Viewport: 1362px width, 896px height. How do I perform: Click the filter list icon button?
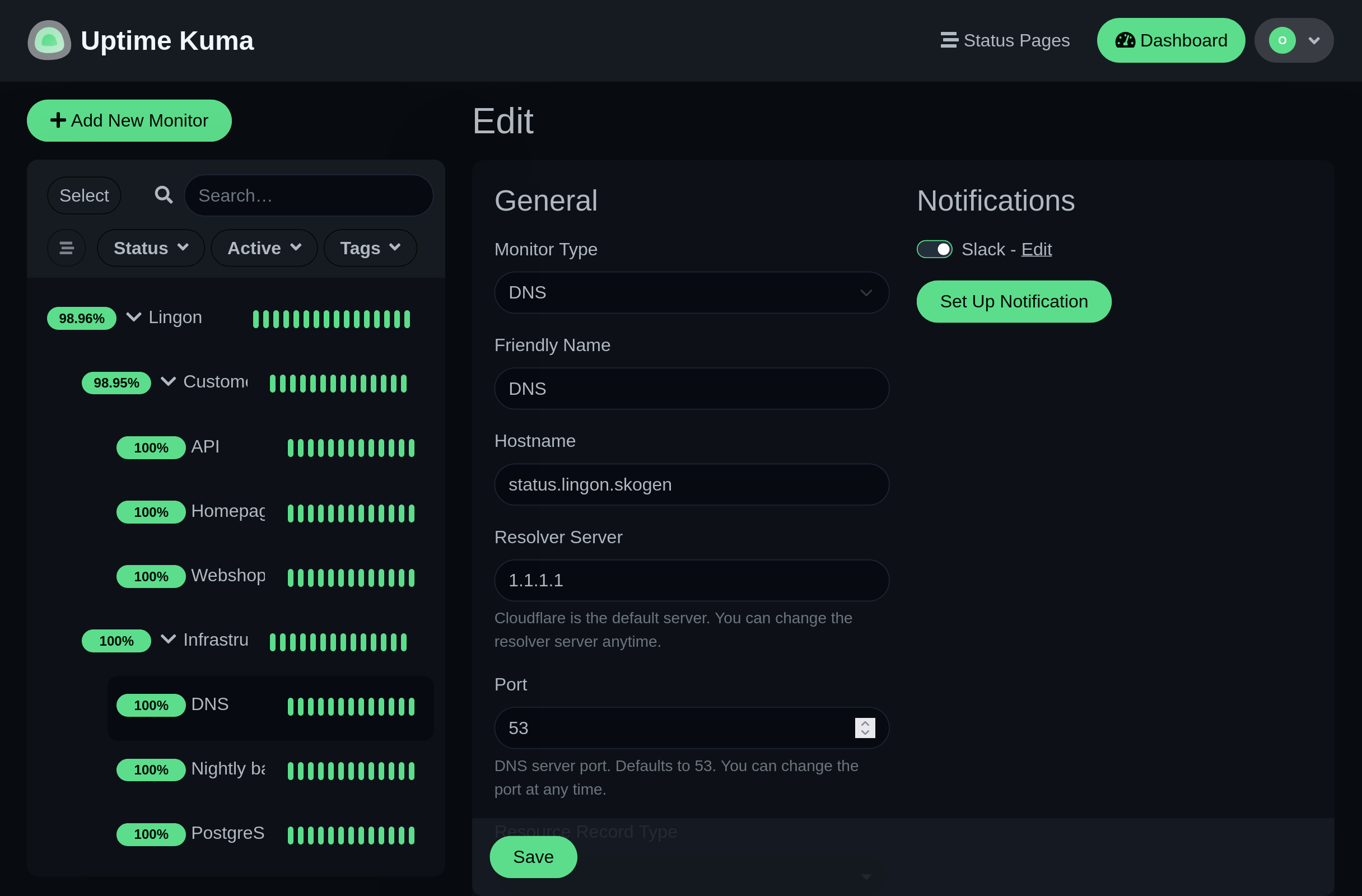[x=67, y=248]
